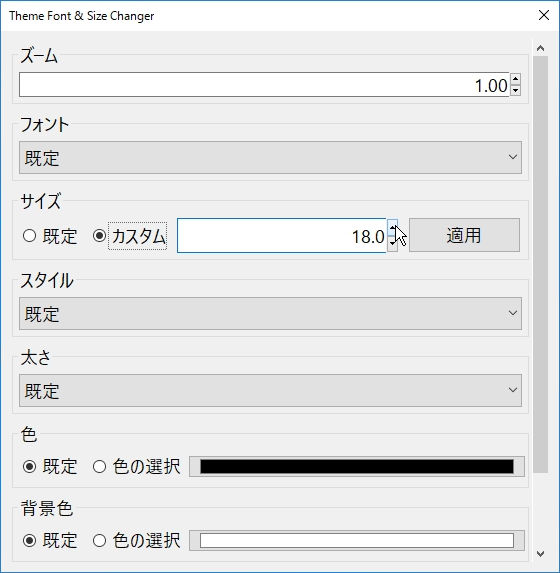The image size is (560, 573).
Task: Click the scrollbar down arrow
Action: [x=541, y=554]
